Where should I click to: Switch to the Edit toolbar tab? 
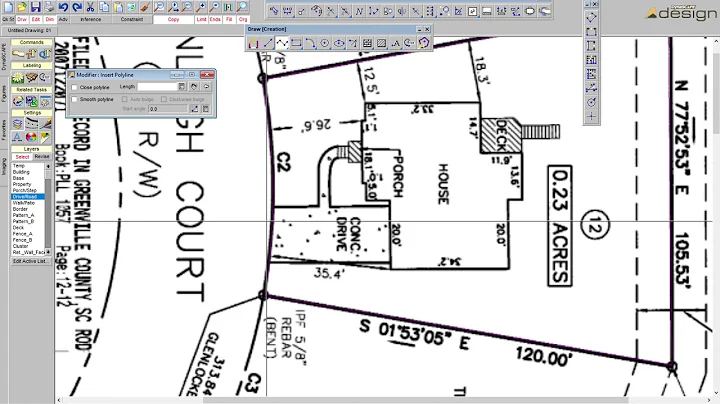(x=36, y=19)
